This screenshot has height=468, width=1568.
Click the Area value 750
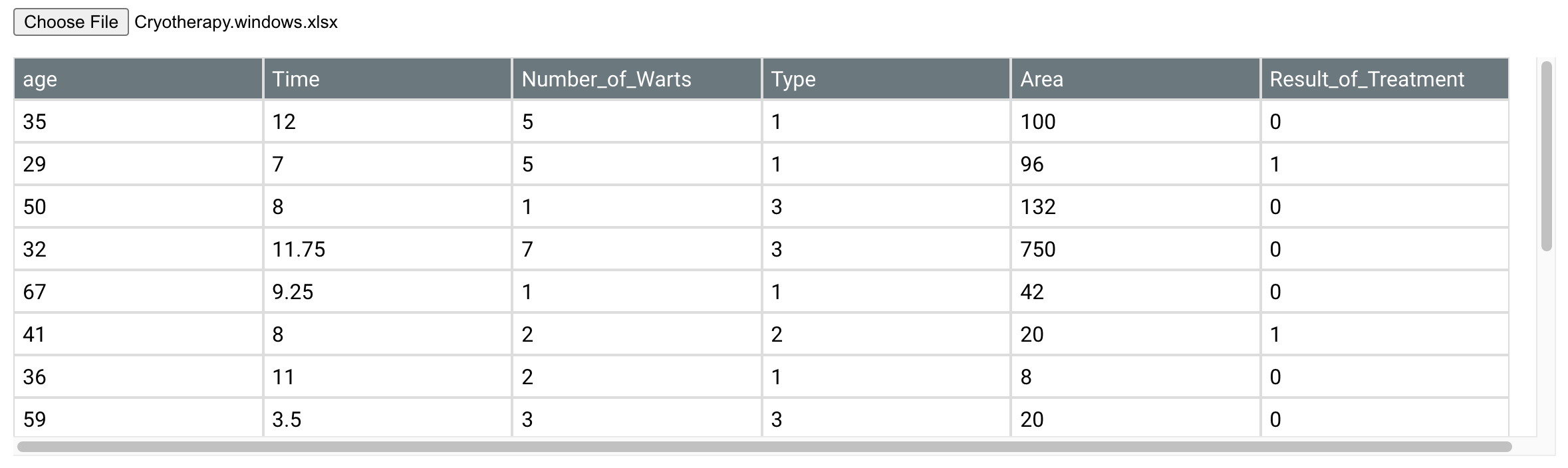click(x=1130, y=249)
